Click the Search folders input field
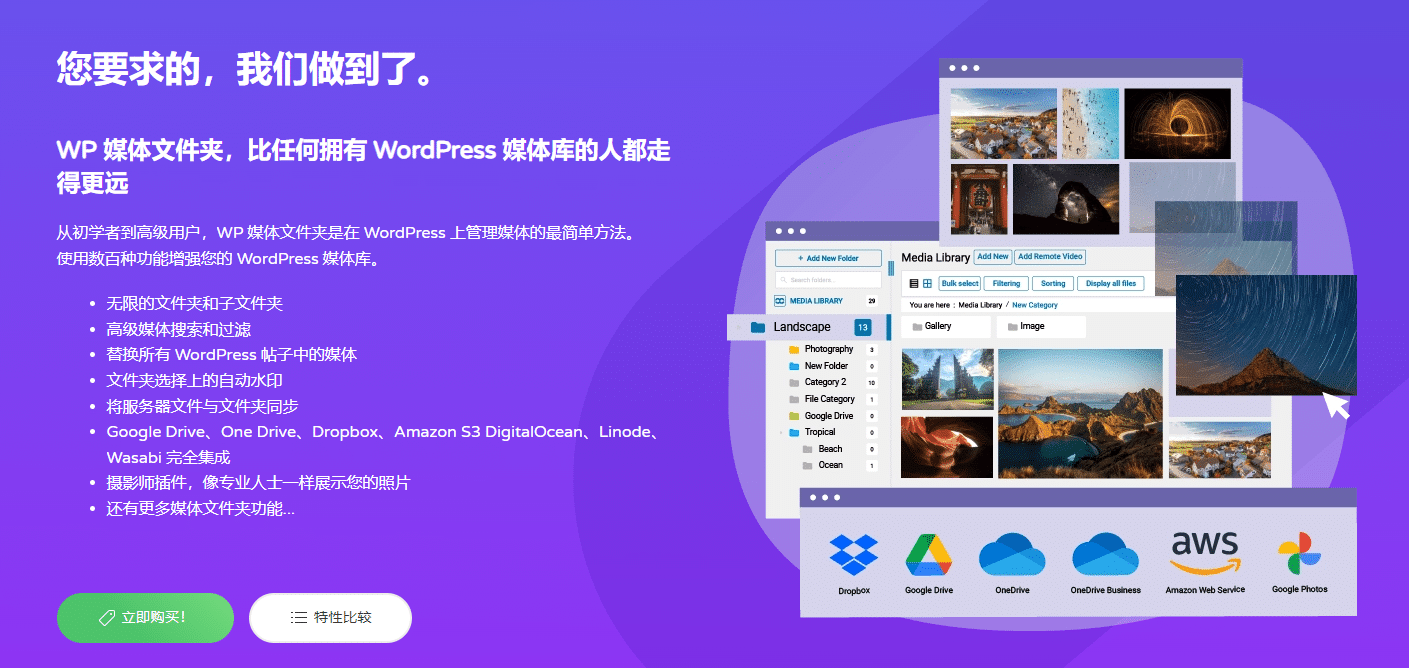The width and height of the screenshot is (1409, 668). pyautogui.click(x=828, y=280)
